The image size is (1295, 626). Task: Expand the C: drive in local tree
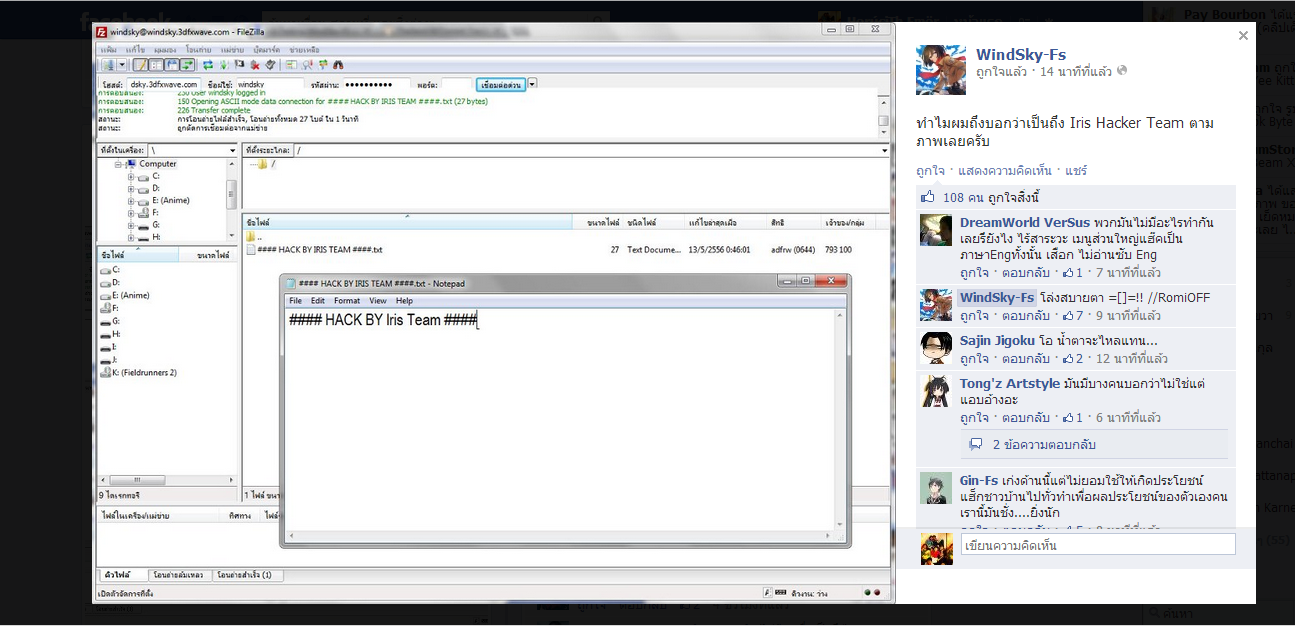tap(131, 176)
